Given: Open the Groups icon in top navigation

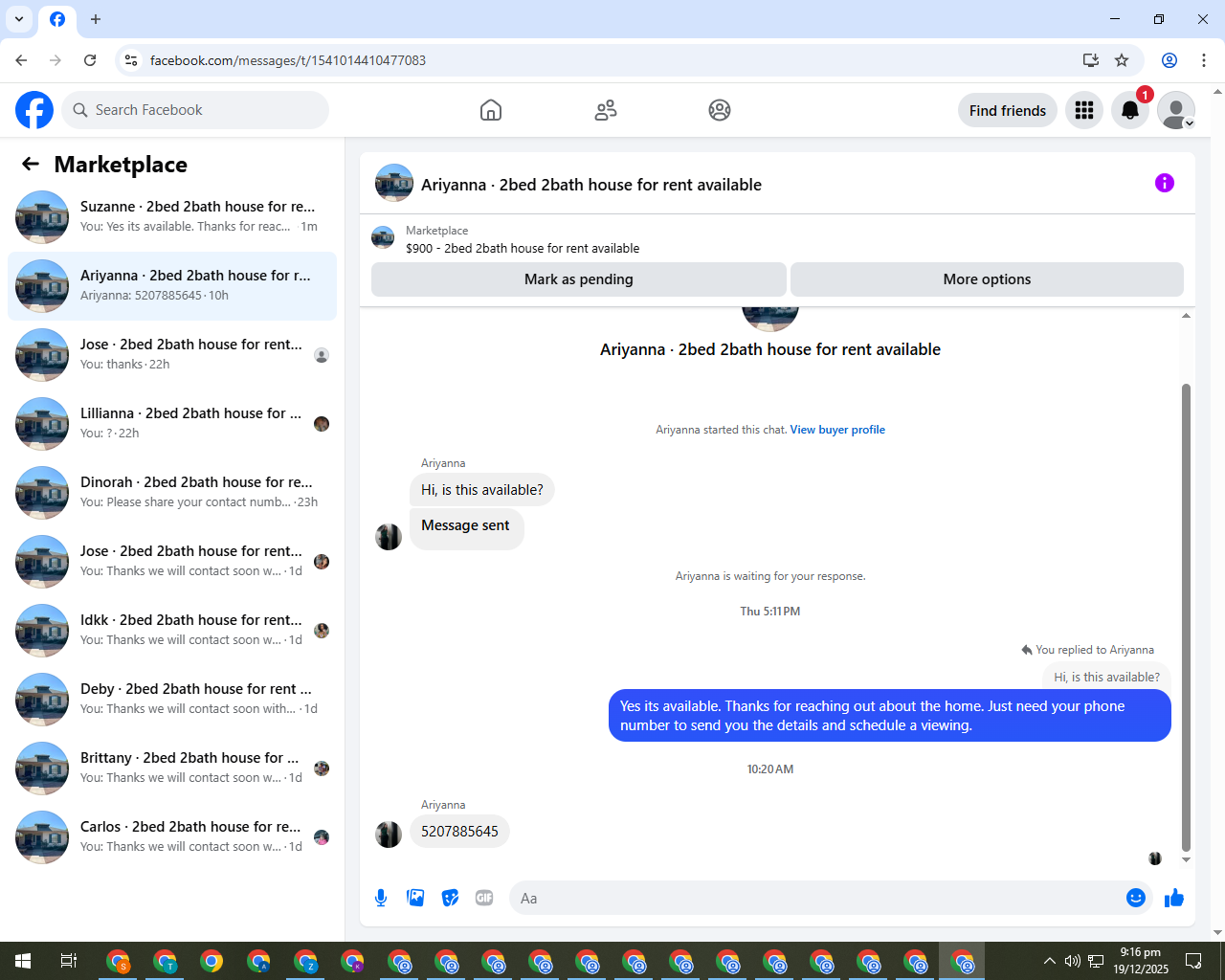Looking at the screenshot, I should [720, 110].
